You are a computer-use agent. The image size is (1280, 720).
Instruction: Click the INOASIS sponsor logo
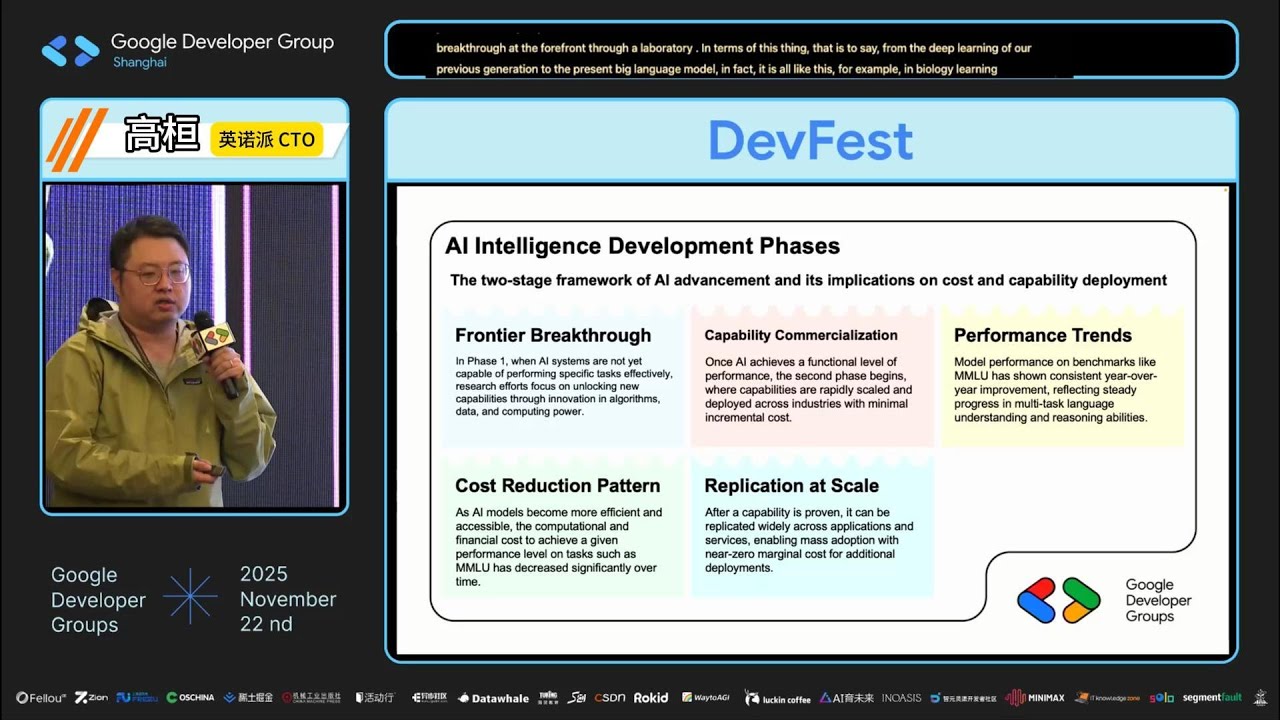(902, 698)
